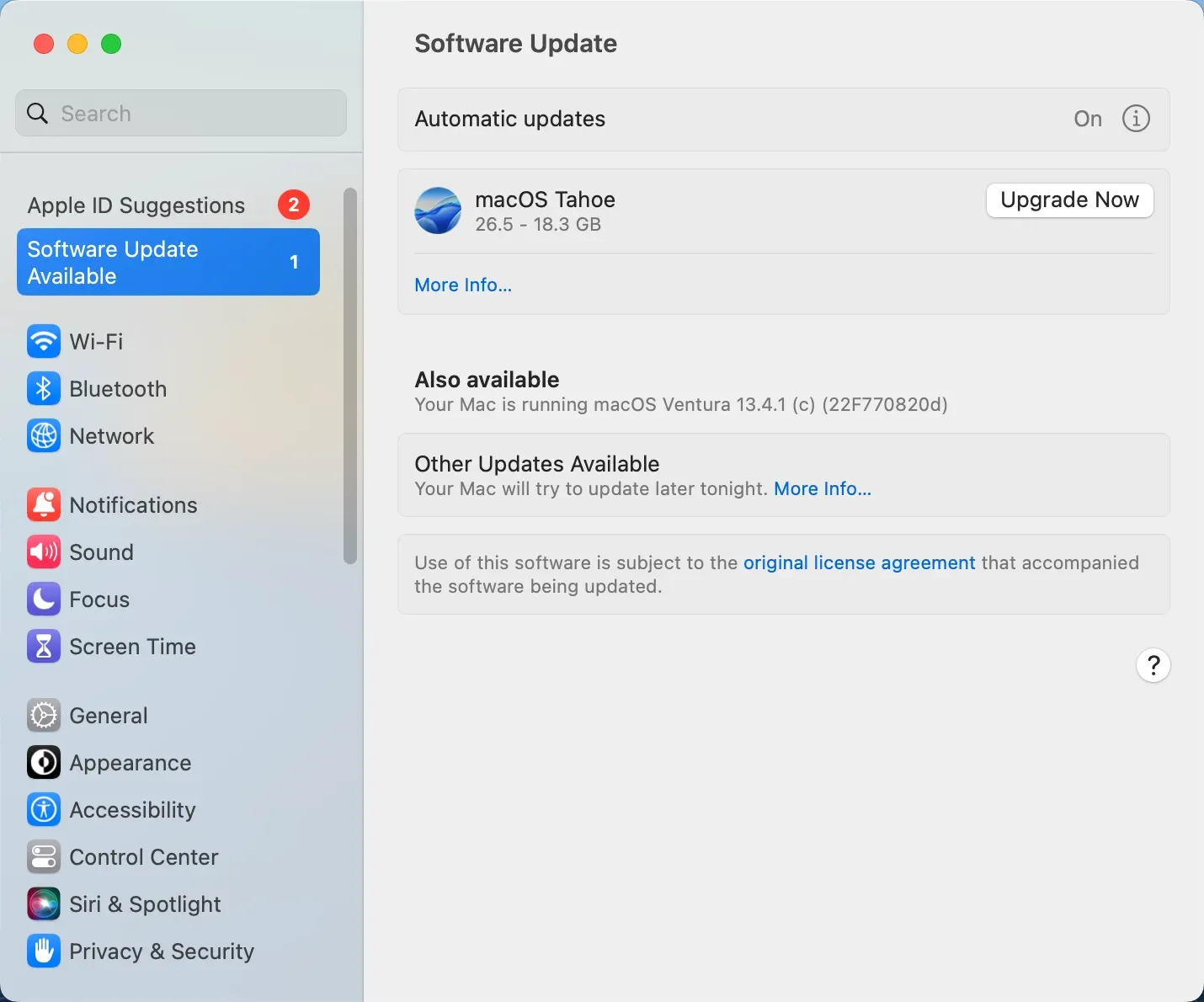Click the red close window button
This screenshot has width=1204, height=1002.
tap(44, 44)
